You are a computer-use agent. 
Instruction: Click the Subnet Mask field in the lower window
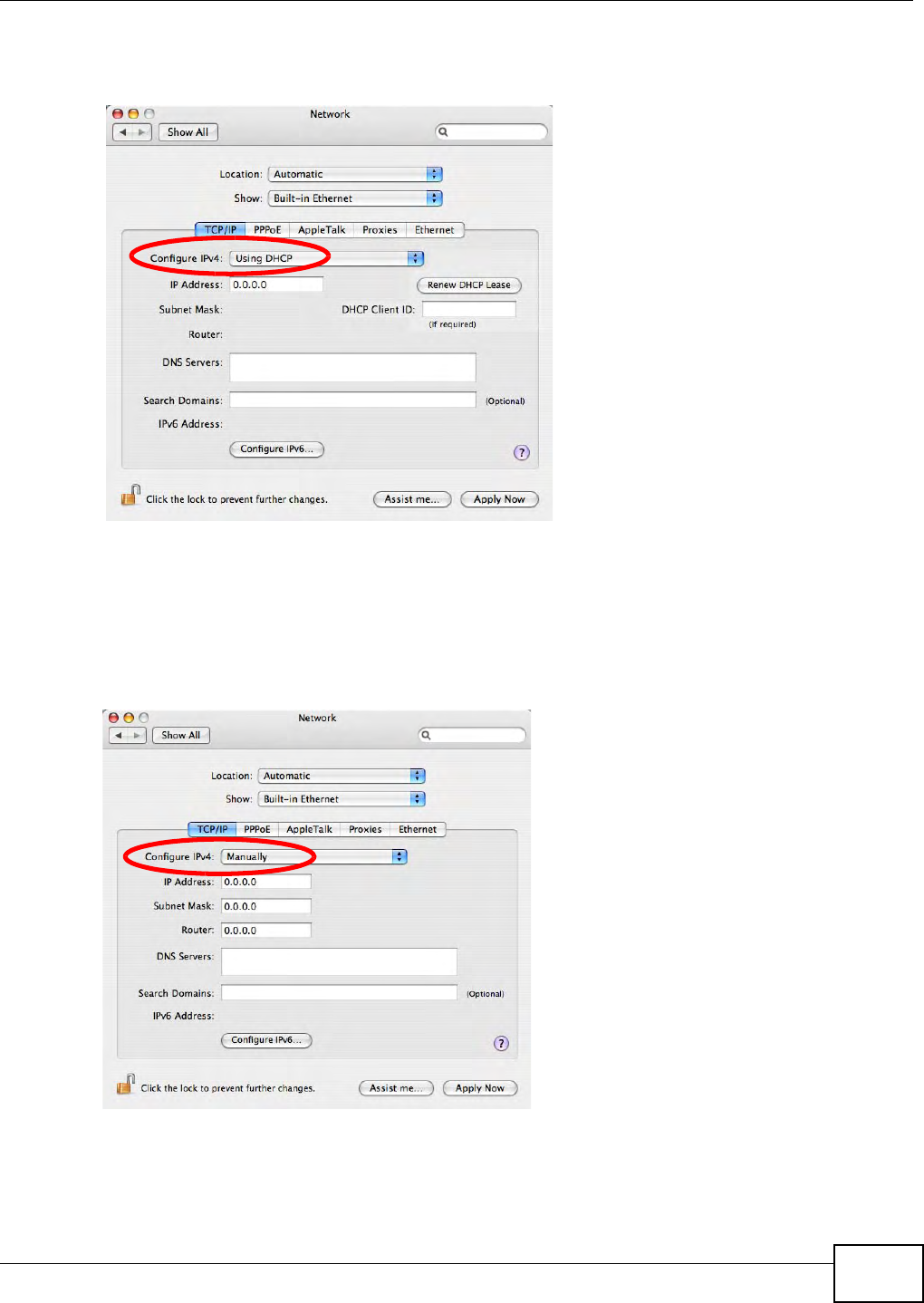click(266, 906)
